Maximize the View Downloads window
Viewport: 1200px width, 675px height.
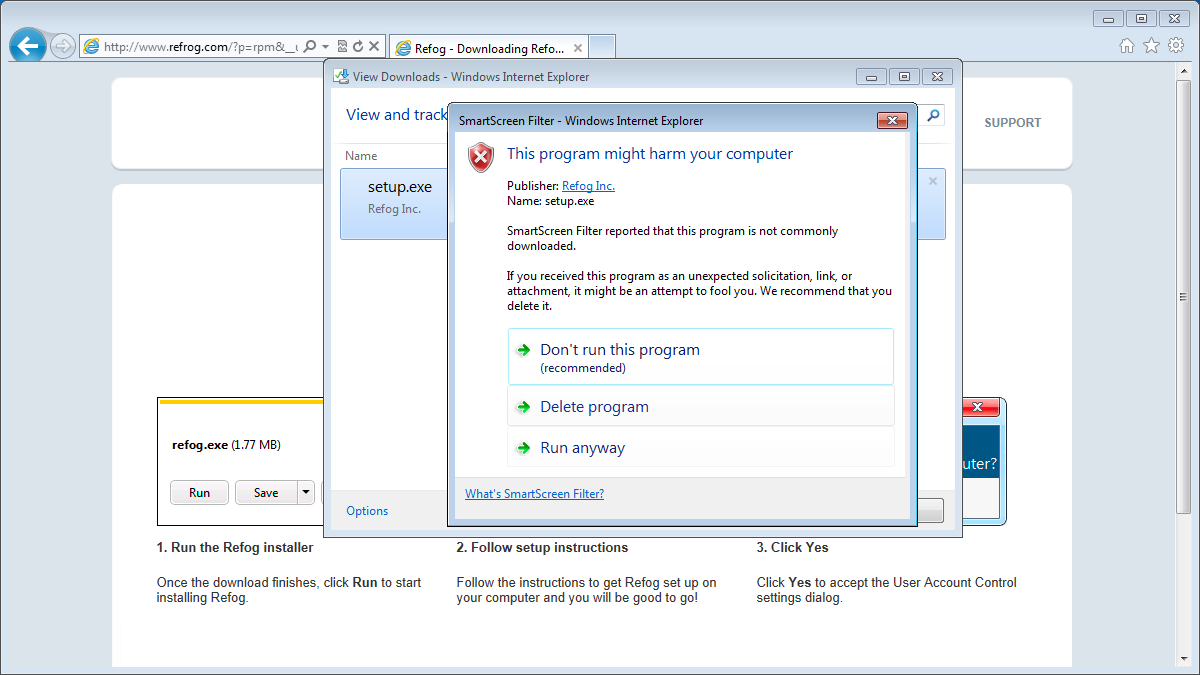click(x=904, y=77)
